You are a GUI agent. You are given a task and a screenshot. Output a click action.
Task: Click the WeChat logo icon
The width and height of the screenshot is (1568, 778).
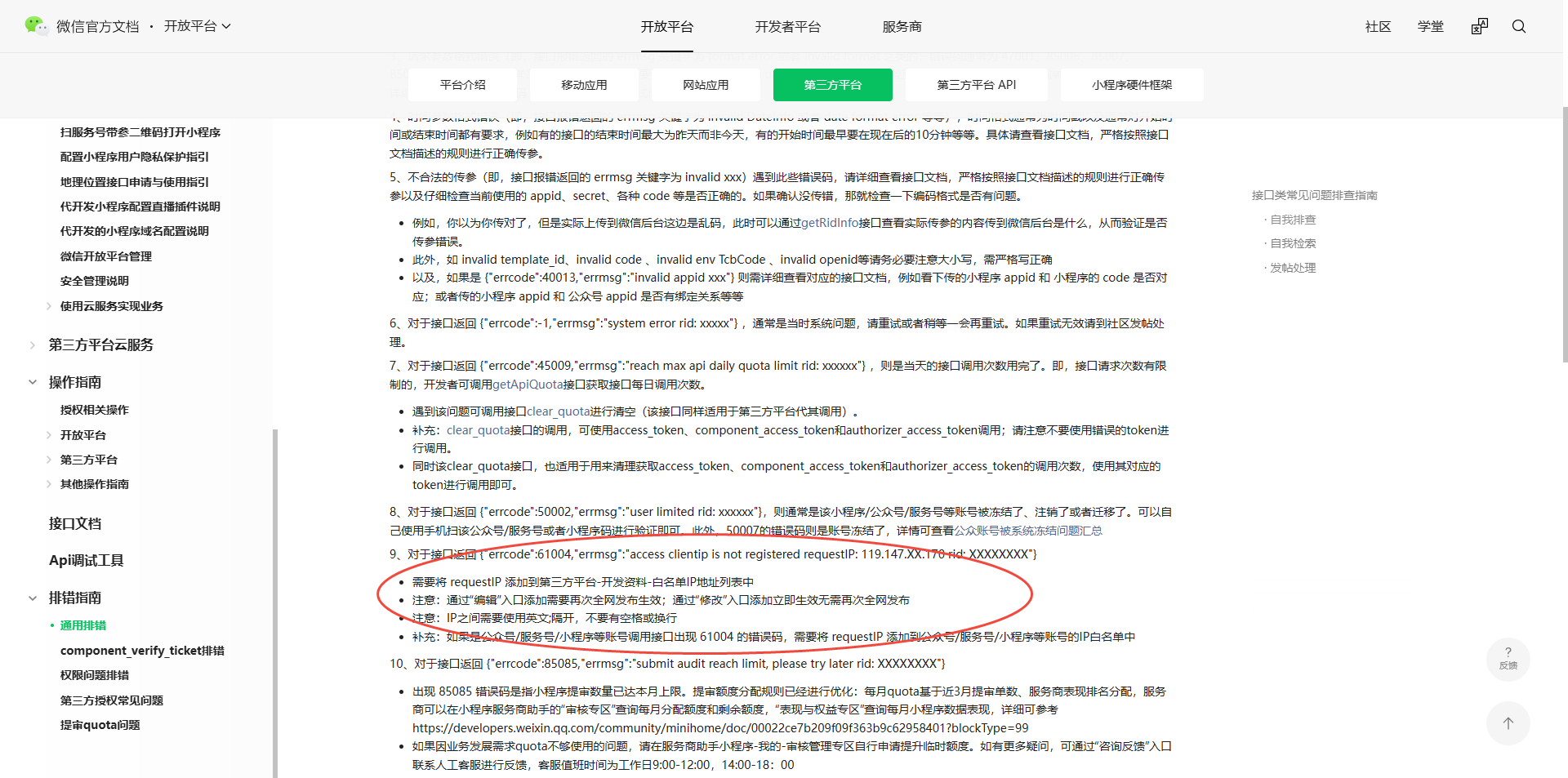pyautogui.click(x=36, y=26)
